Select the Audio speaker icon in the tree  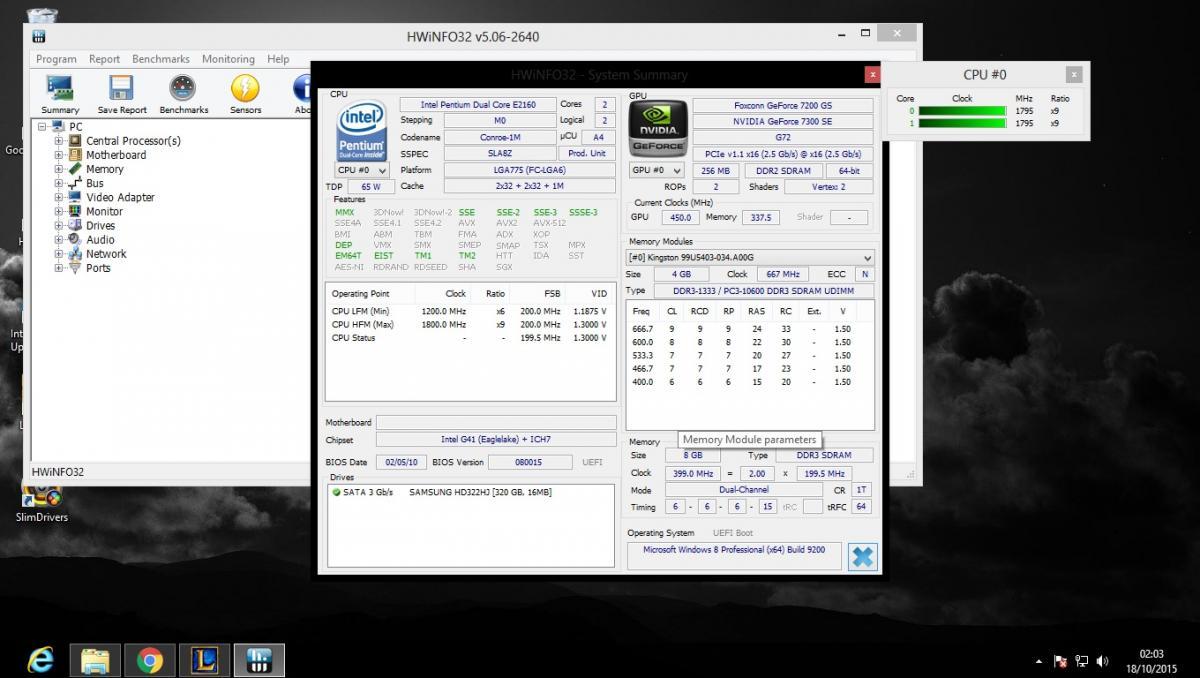pos(75,240)
